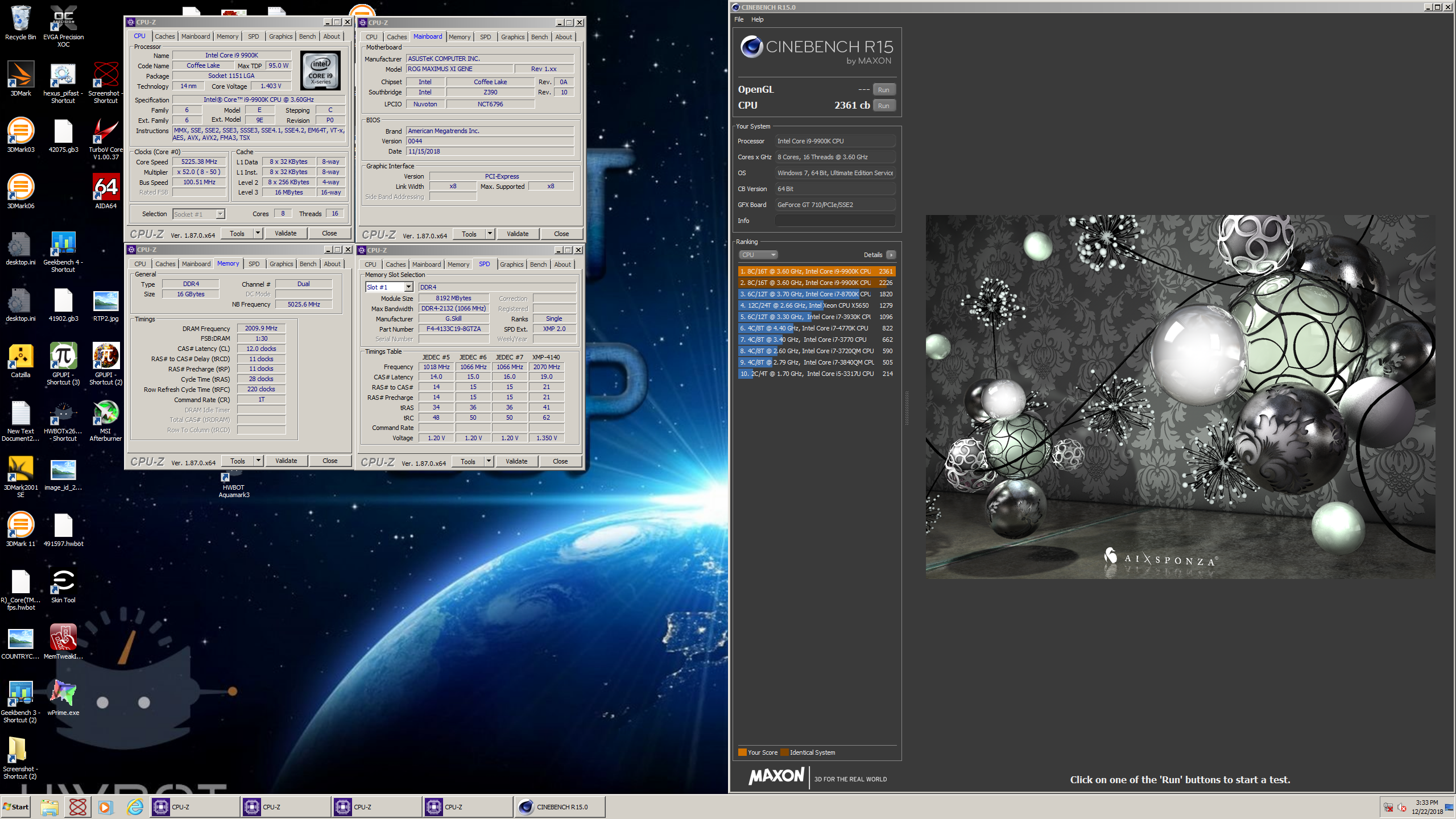Screen dimensions: 1456x819
Task: Expand ranking Details arrow in Cinebench
Action: (x=891, y=255)
